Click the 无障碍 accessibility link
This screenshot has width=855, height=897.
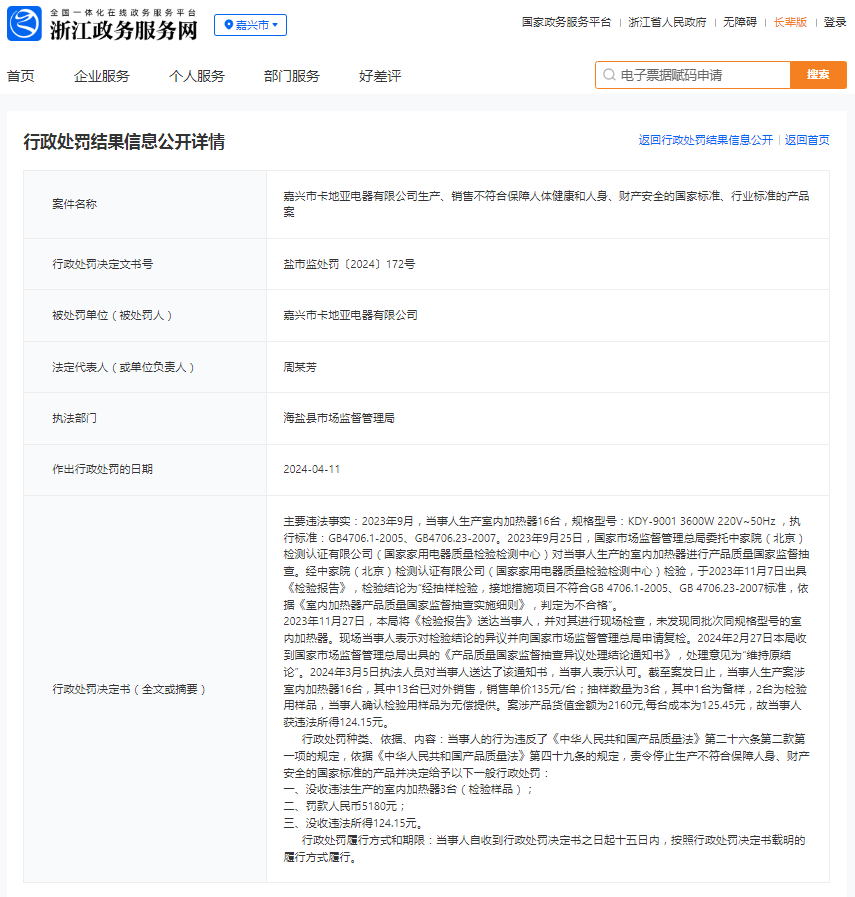tap(740, 22)
